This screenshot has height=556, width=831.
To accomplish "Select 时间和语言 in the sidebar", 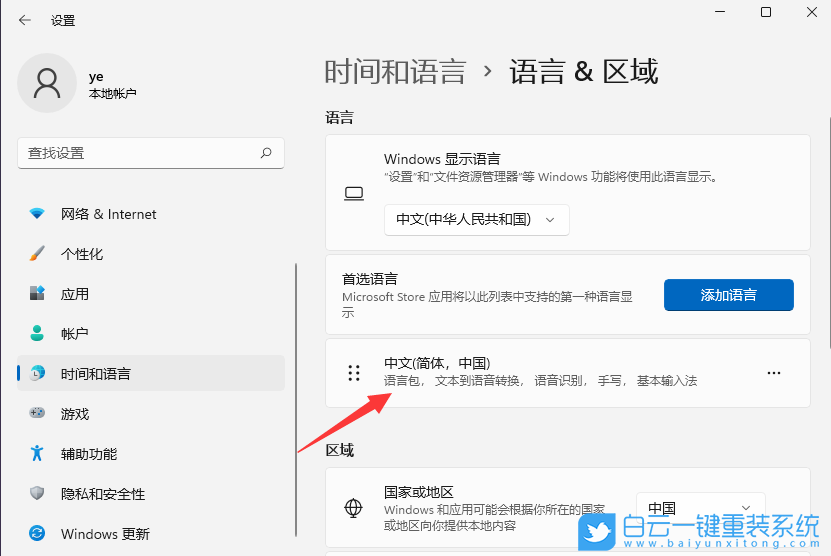I will point(151,373).
